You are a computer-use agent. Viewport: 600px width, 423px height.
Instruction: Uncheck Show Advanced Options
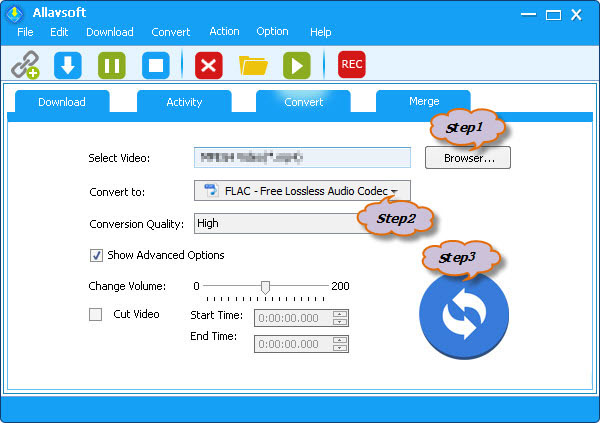click(96, 255)
